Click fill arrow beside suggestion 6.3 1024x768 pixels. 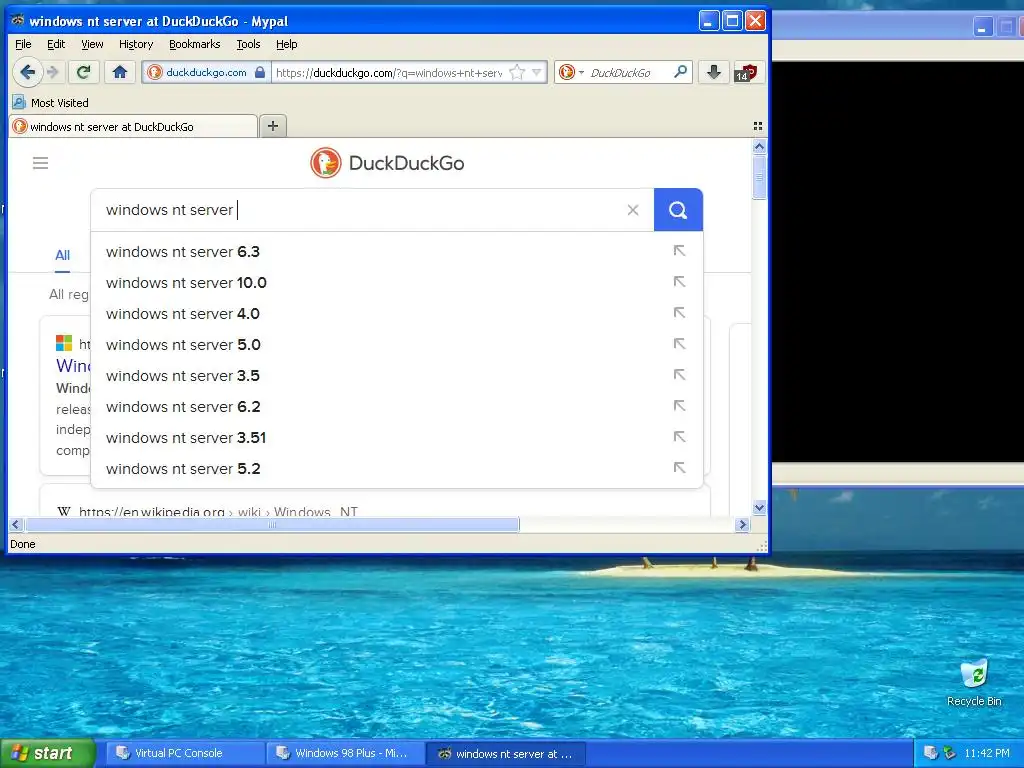coord(679,251)
